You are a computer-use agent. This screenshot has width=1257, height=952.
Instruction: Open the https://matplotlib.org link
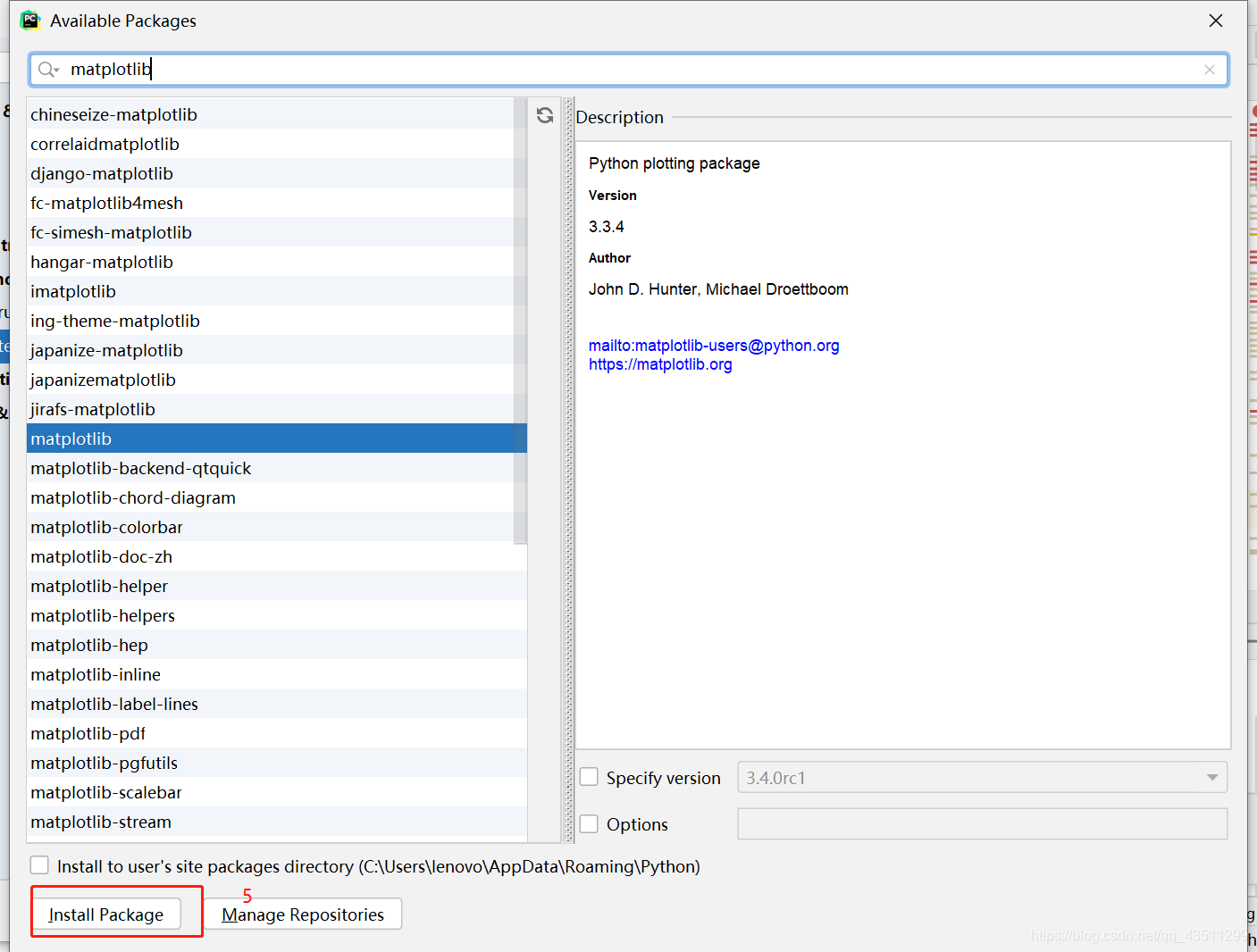click(660, 364)
